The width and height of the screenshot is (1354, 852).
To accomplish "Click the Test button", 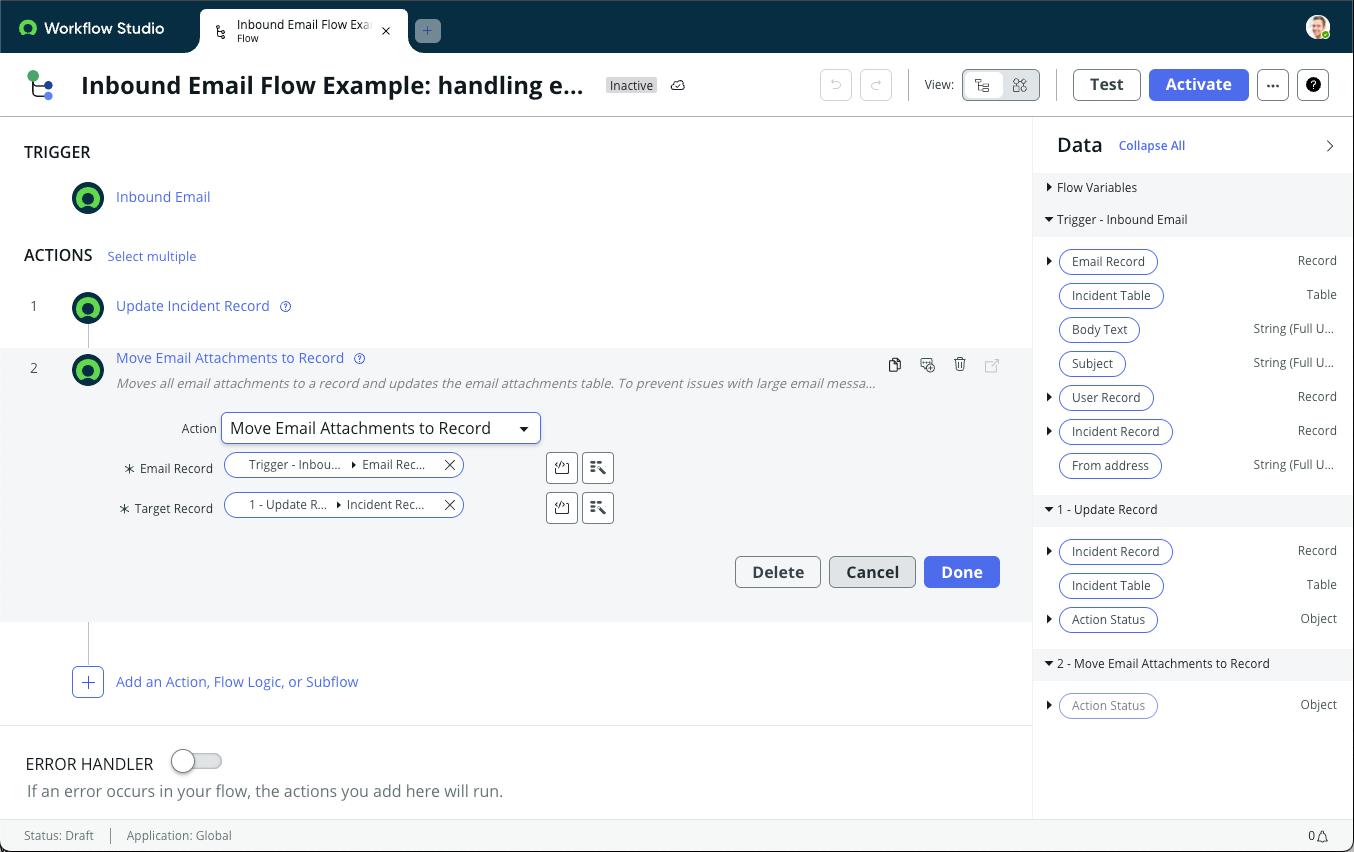I will pyautogui.click(x=1107, y=85).
